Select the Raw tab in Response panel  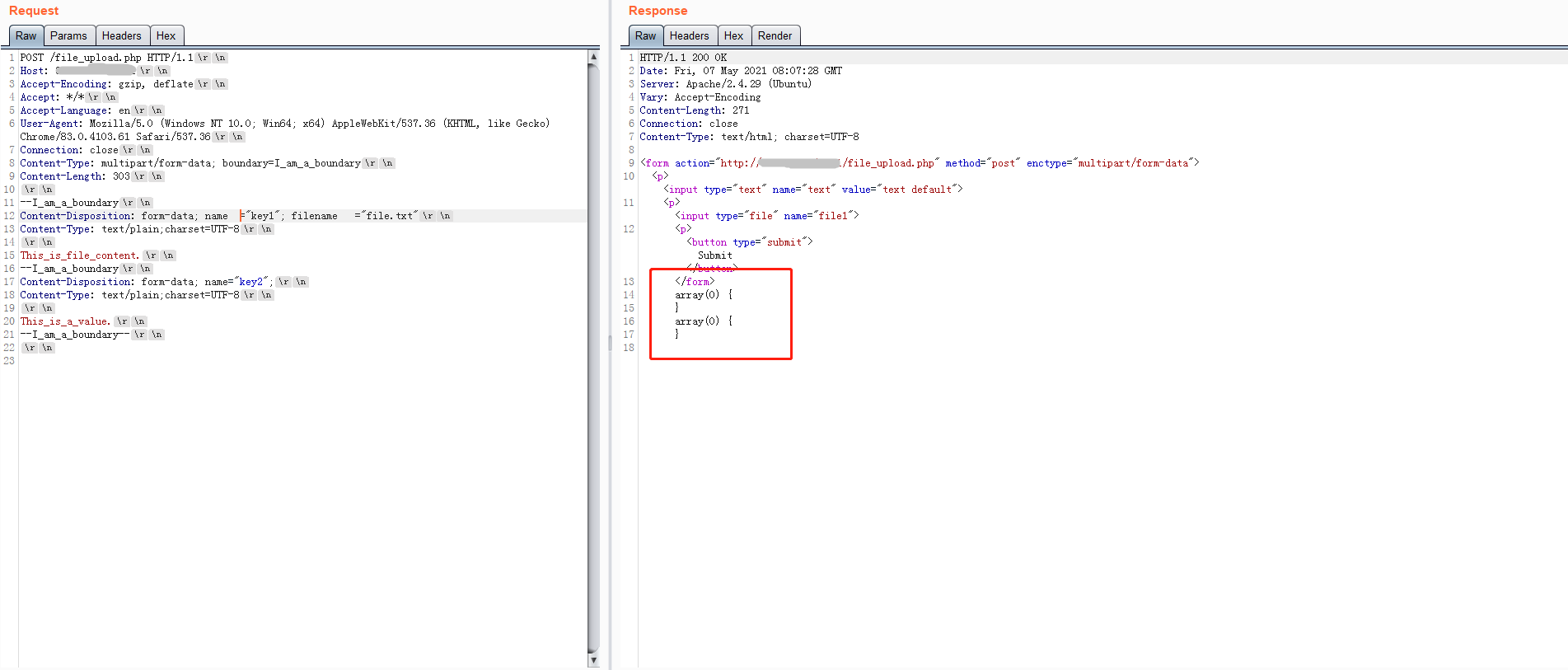pos(645,35)
